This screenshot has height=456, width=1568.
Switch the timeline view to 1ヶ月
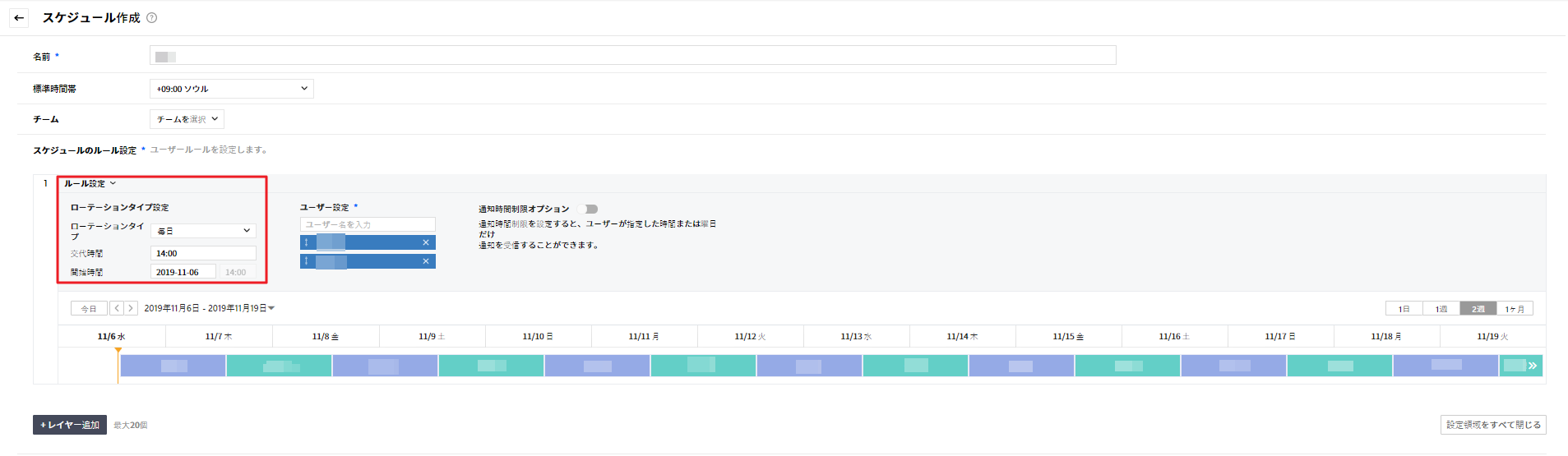[x=1515, y=309]
